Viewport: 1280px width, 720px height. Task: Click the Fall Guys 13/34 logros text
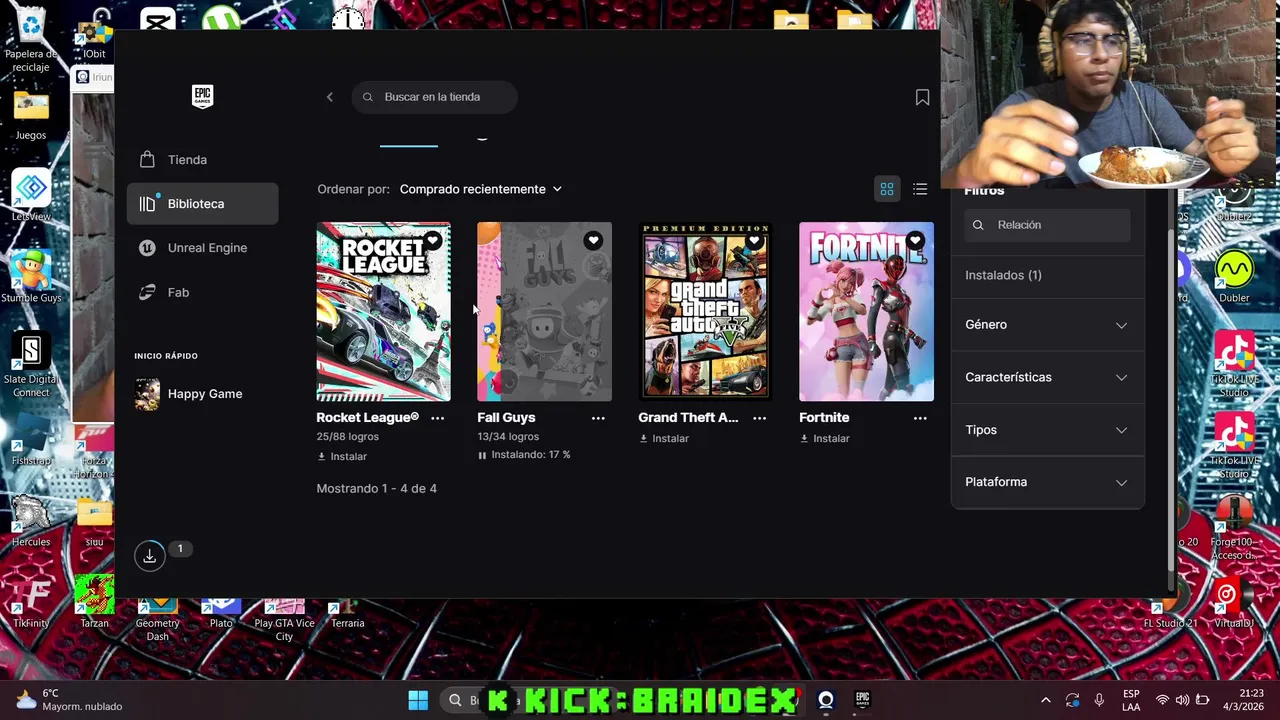[x=508, y=437]
